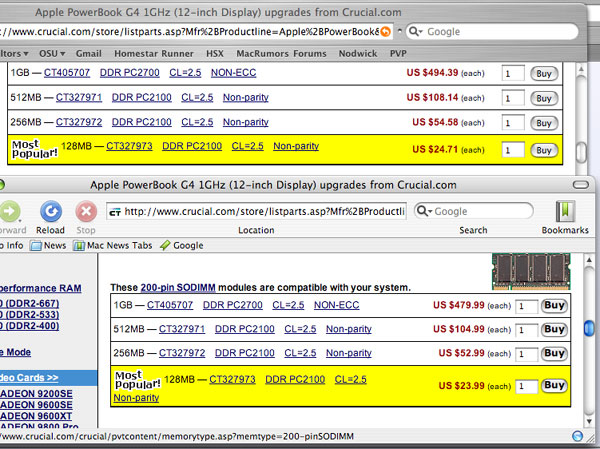Viewport: 600px width, 449px height.
Task: Click the Safari window address bar
Action: [196, 31]
